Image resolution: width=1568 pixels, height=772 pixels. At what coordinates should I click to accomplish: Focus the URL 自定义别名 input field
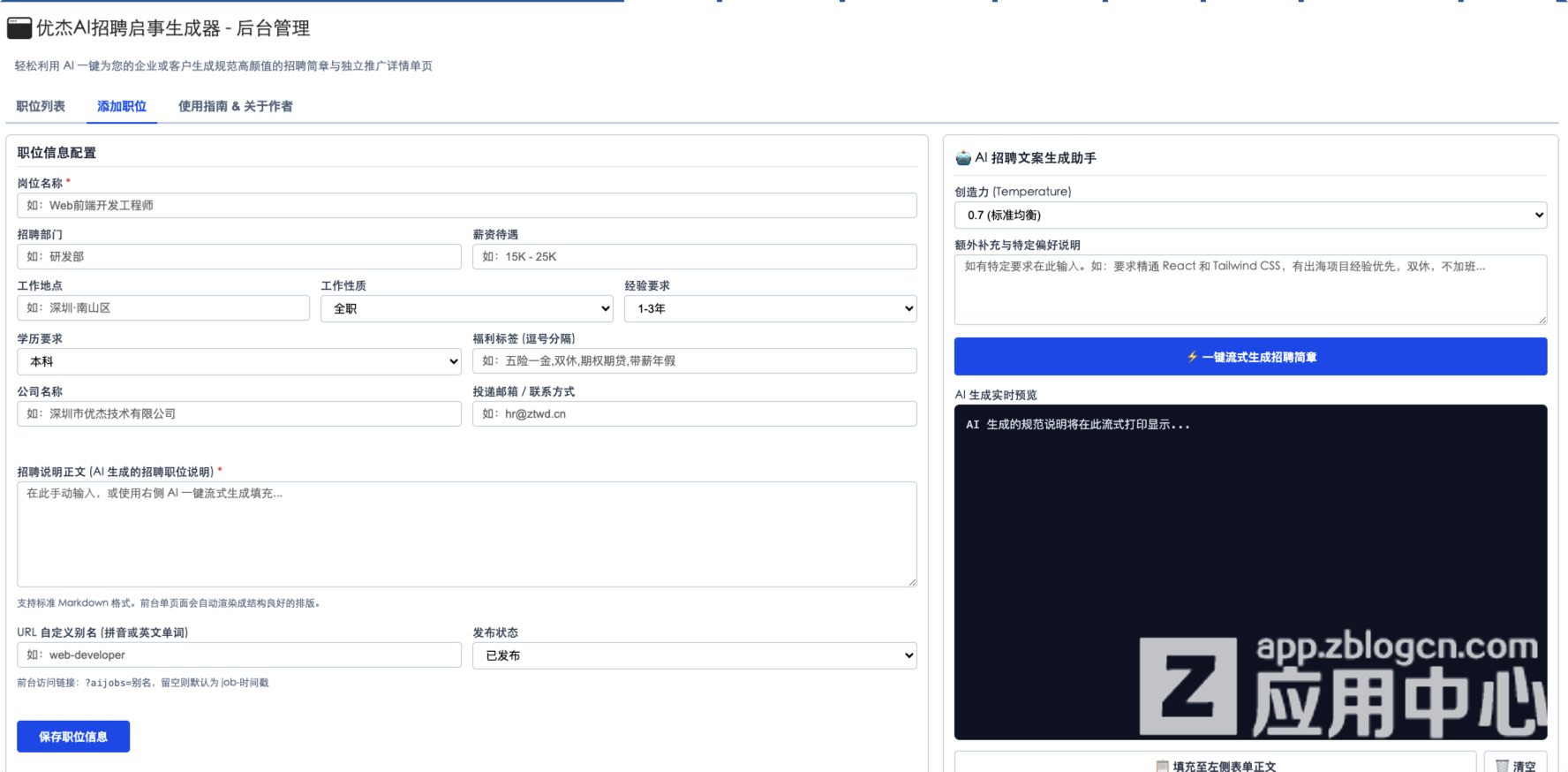tap(239, 655)
